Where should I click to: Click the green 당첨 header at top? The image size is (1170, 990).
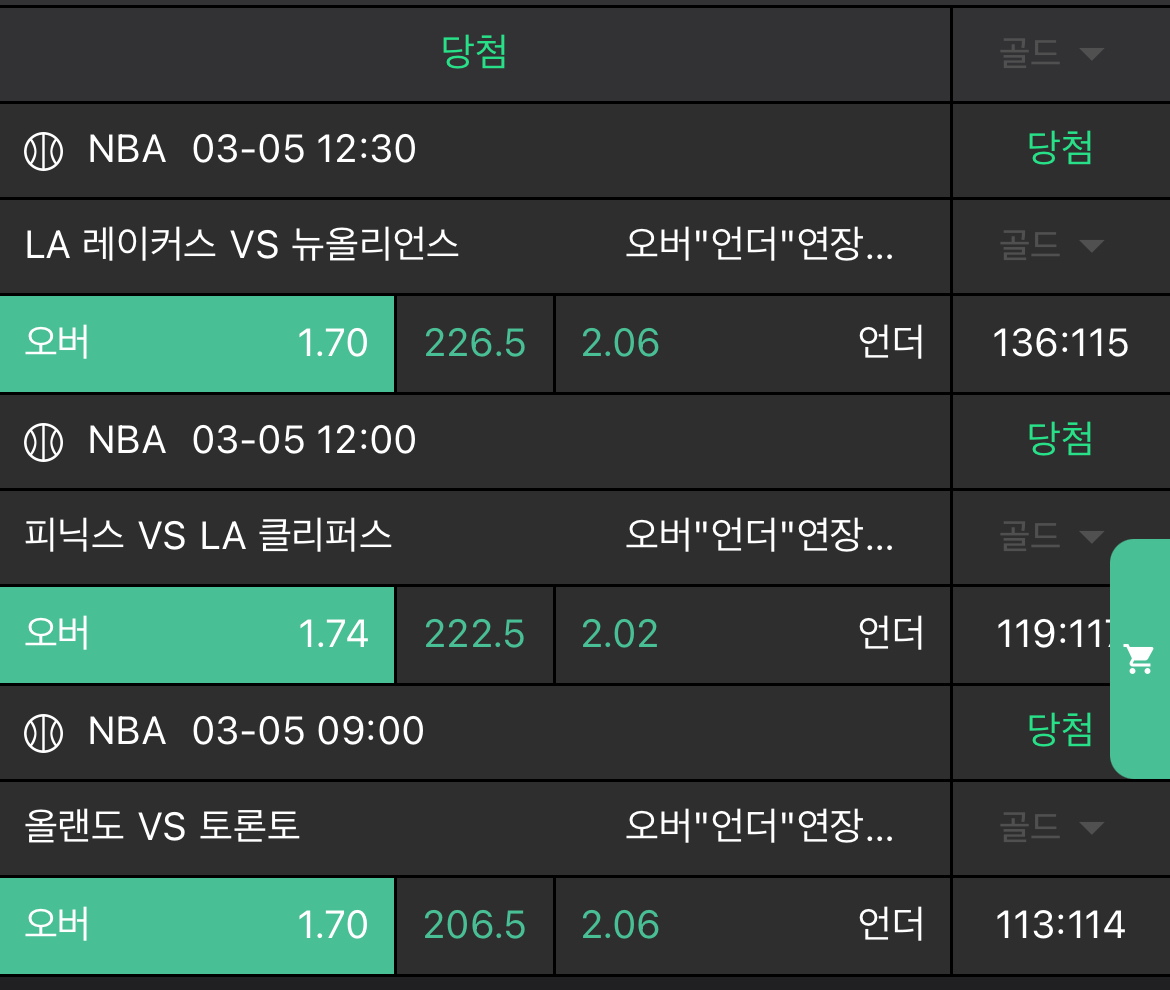pos(474,53)
